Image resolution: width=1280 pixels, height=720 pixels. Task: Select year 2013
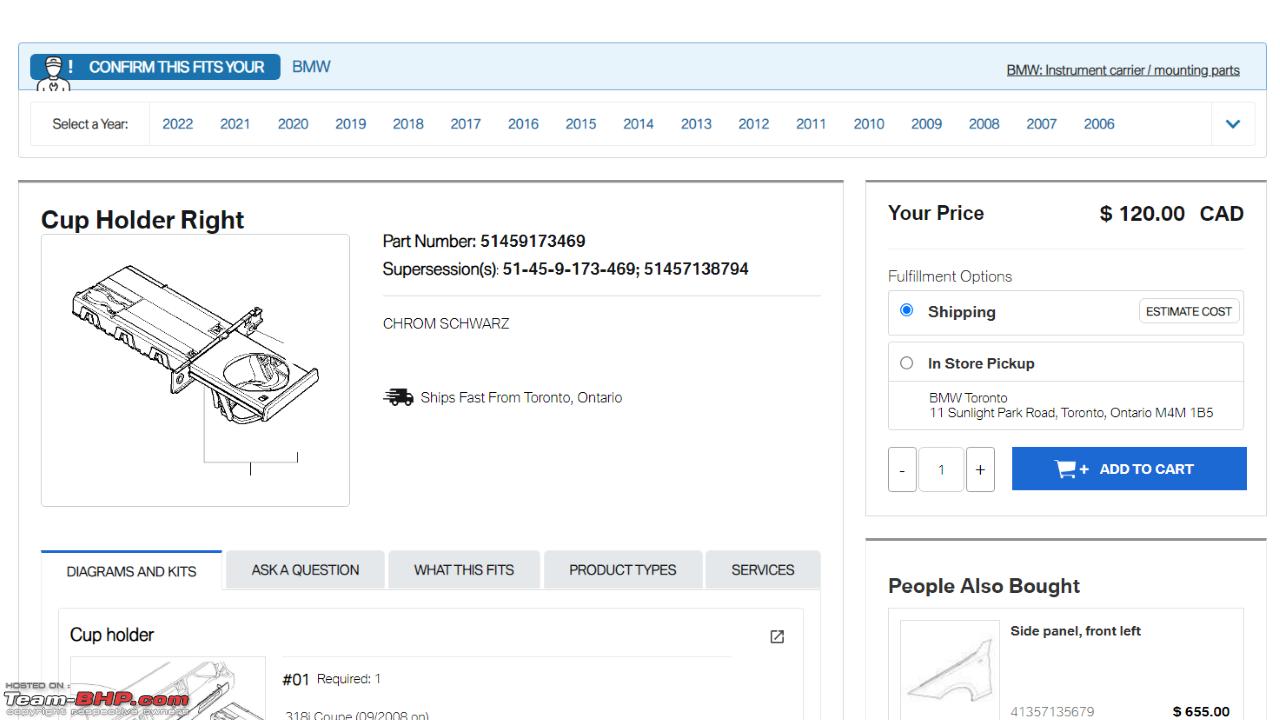[696, 124]
